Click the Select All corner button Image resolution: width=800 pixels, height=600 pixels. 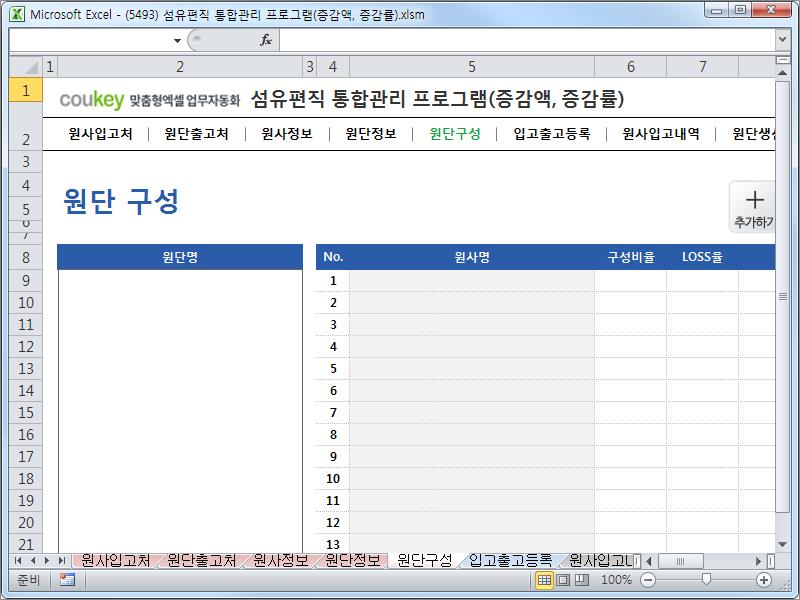[x=26, y=66]
